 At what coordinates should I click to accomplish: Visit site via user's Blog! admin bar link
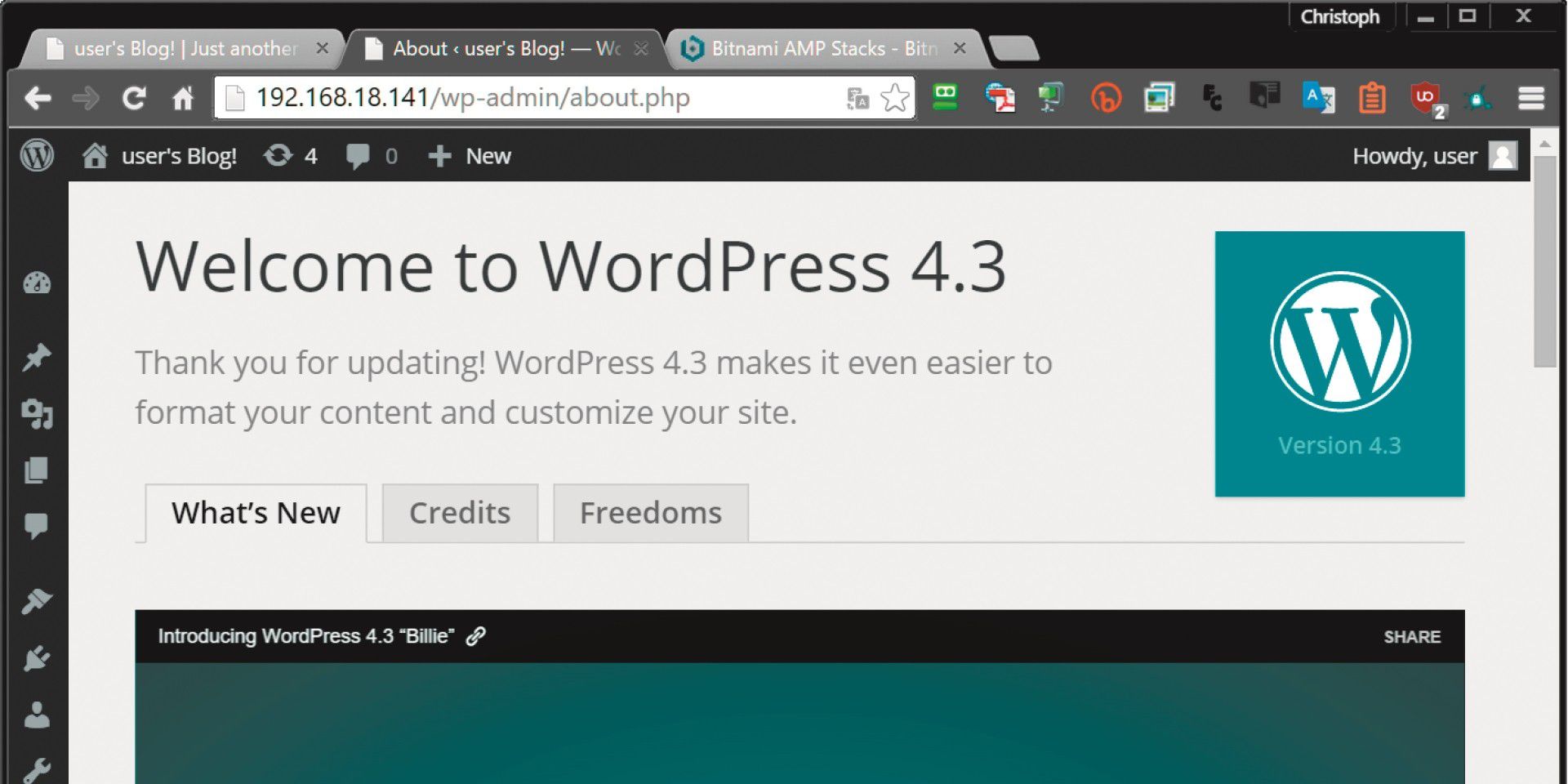[159, 155]
